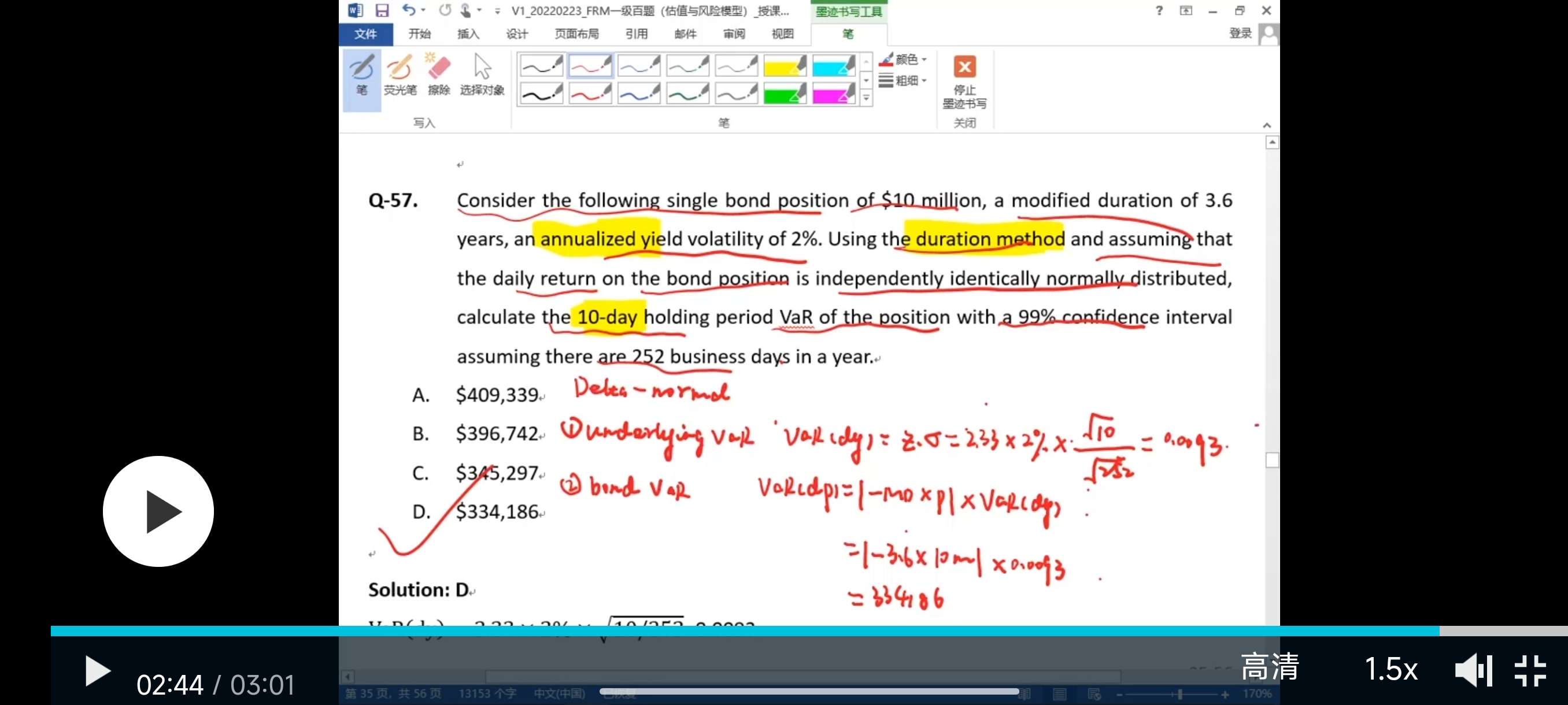Open the 文件 File tab
This screenshot has width=1568, height=705.
pyautogui.click(x=366, y=34)
